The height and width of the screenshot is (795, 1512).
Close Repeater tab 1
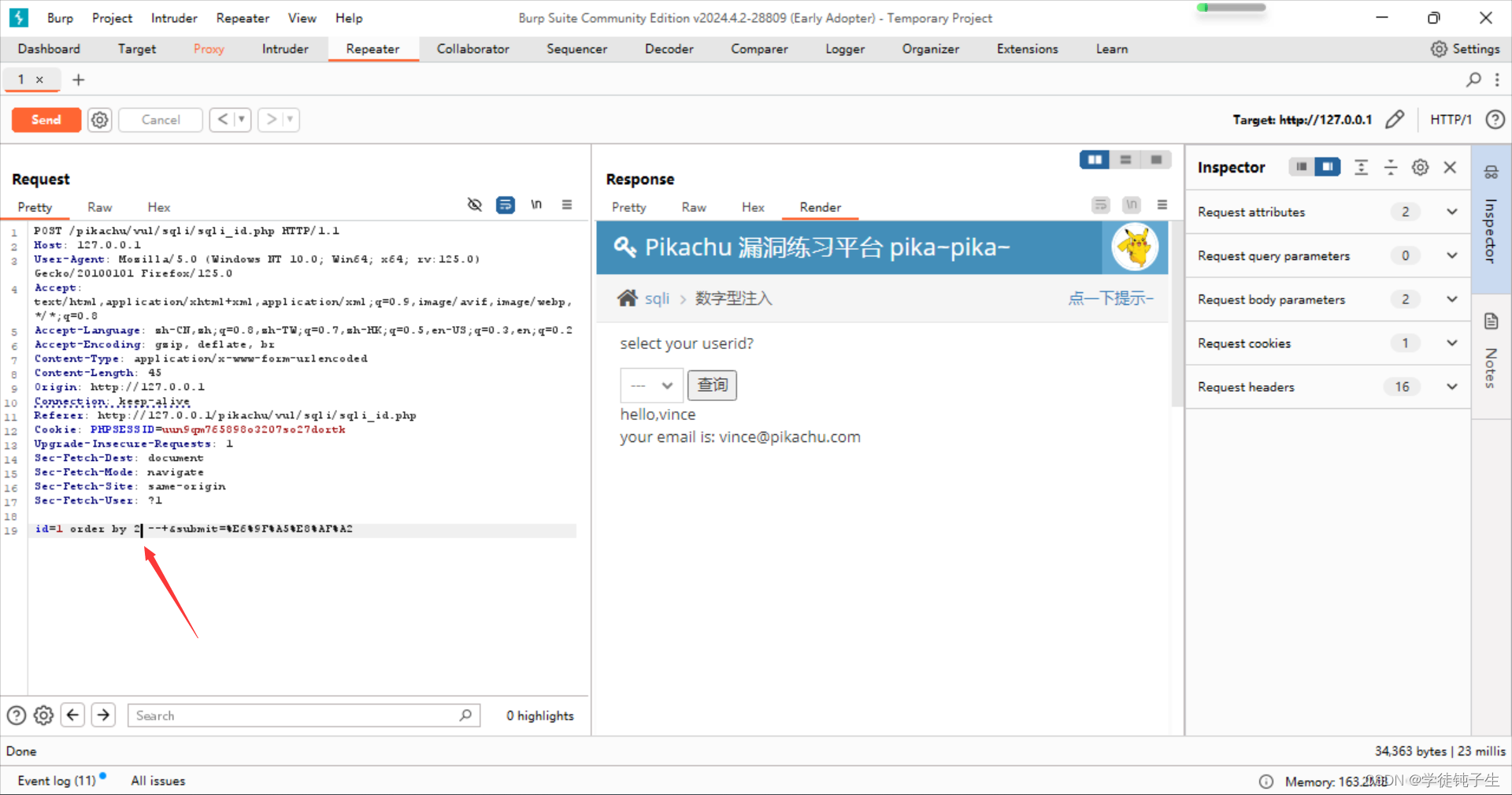pyautogui.click(x=39, y=80)
